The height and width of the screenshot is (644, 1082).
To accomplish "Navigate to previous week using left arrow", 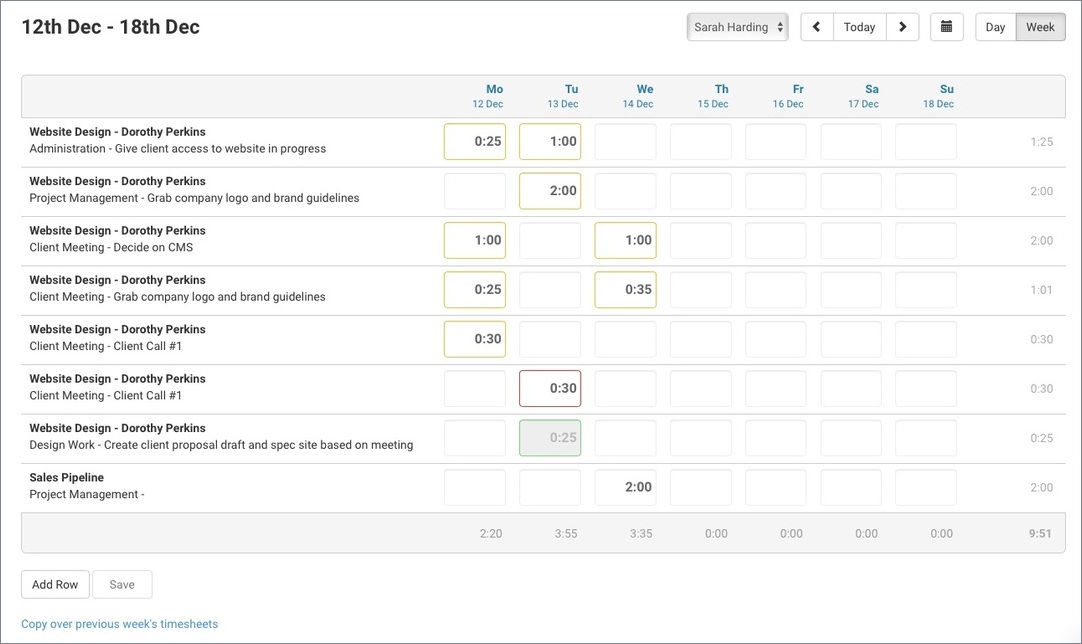I will pos(816,27).
